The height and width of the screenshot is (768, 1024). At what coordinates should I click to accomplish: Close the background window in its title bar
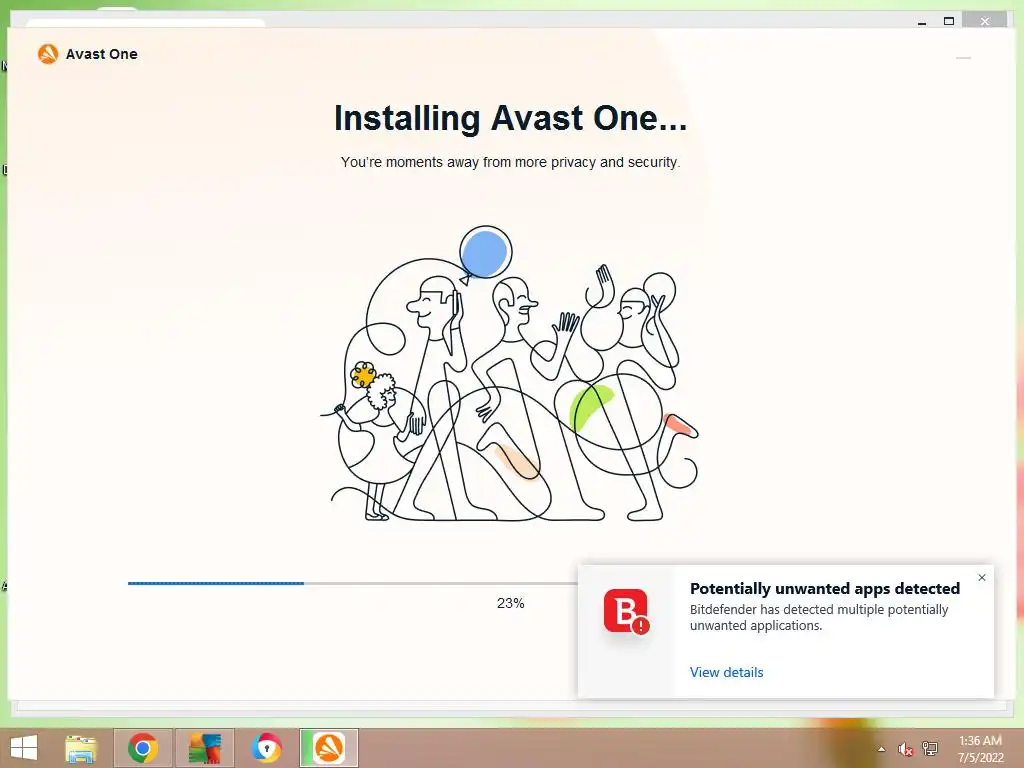tap(985, 22)
